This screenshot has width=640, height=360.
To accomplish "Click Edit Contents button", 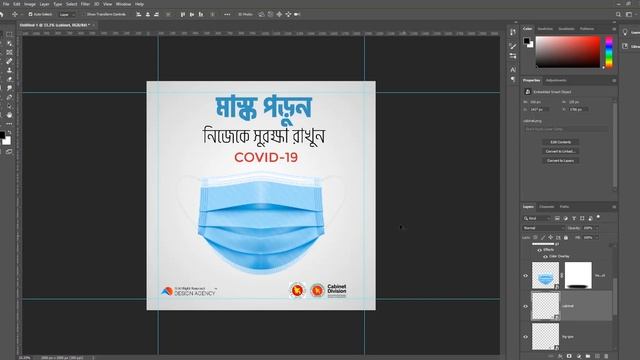I will pyautogui.click(x=561, y=142).
